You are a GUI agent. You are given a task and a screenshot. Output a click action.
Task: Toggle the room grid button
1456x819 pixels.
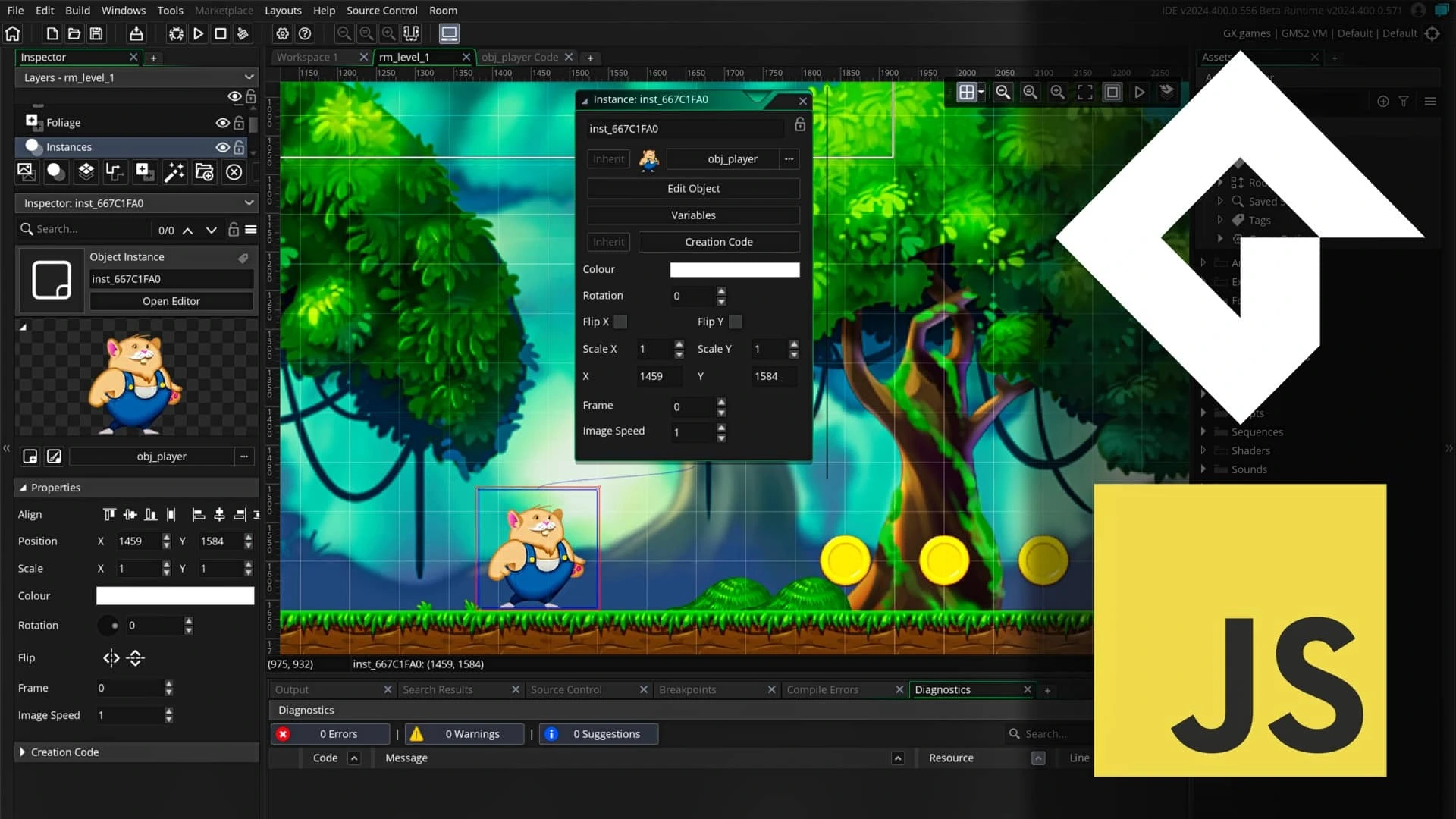click(966, 92)
